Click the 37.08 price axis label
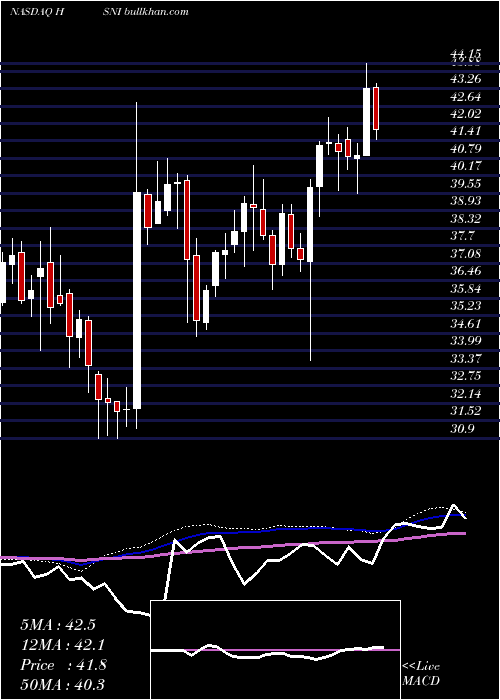This screenshot has height=700, width=500. 467,254
